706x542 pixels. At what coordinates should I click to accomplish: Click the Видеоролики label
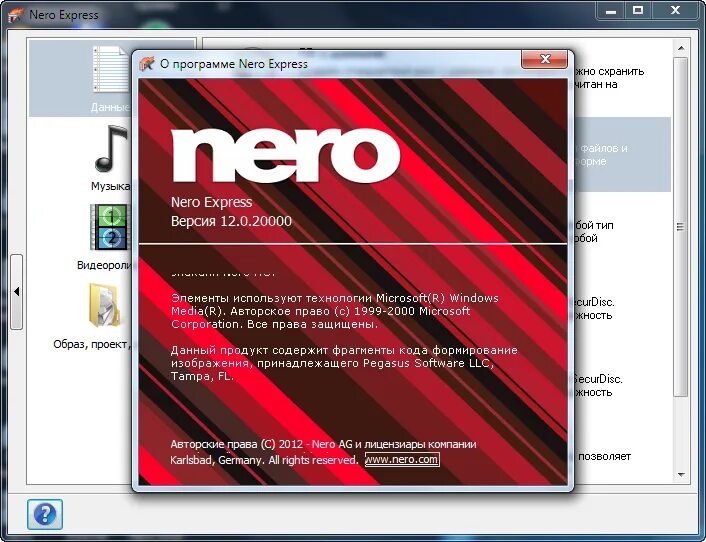coord(104,265)
